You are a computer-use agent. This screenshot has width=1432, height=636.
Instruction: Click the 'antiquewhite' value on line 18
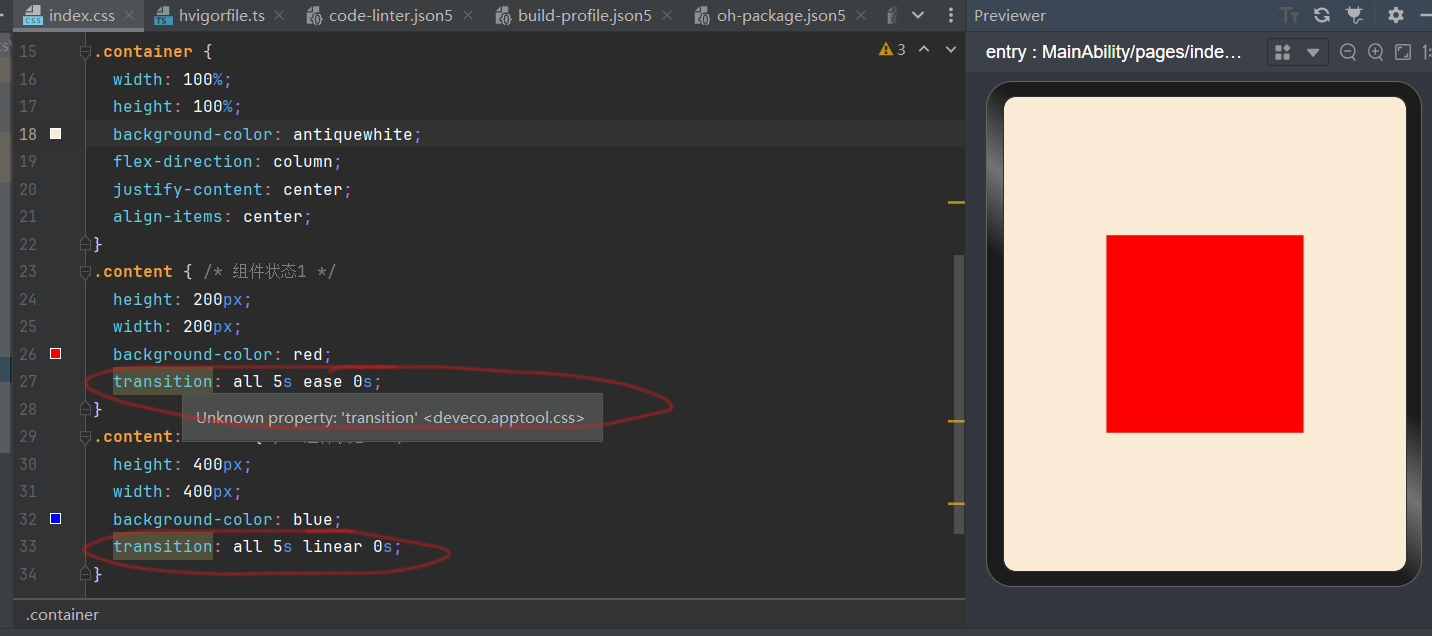coord(353,134)
